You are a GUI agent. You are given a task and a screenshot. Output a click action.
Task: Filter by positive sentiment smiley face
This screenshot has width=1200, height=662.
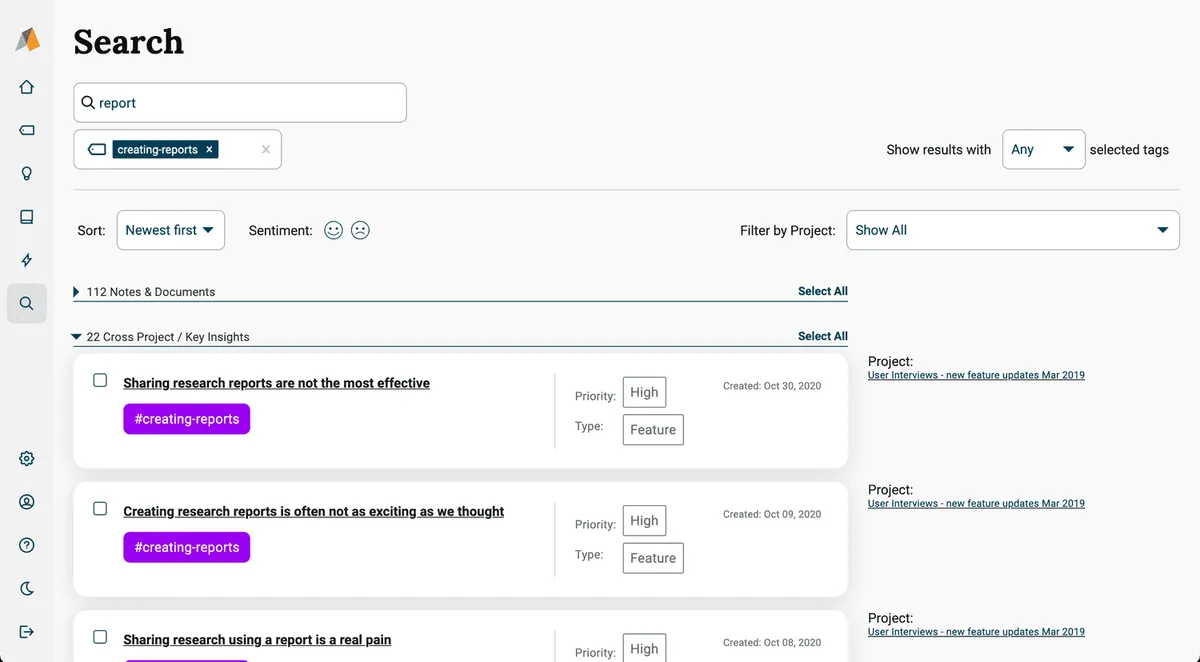pos(334,230)
